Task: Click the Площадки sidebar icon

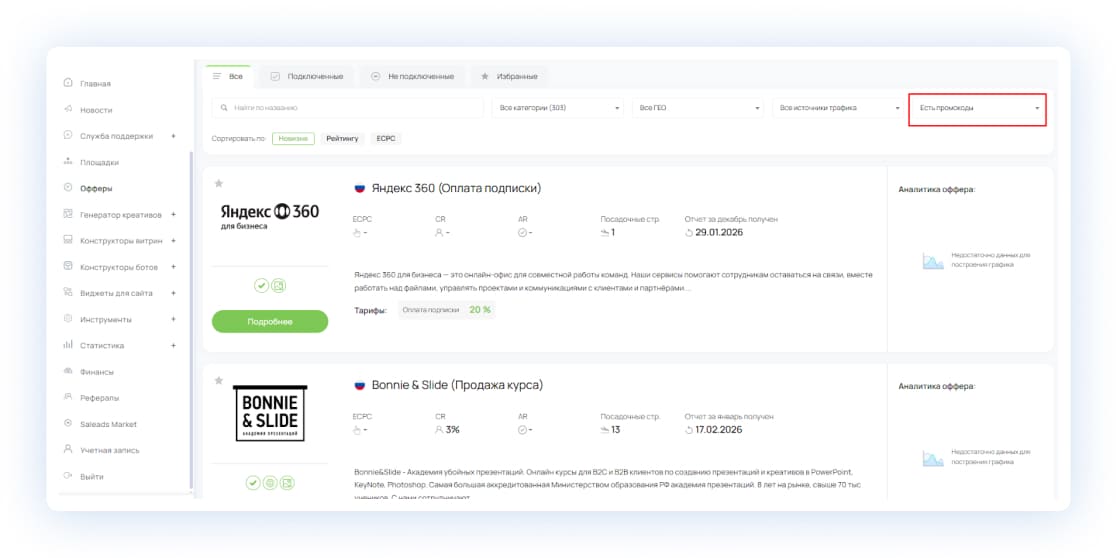Action: (68, 161)
